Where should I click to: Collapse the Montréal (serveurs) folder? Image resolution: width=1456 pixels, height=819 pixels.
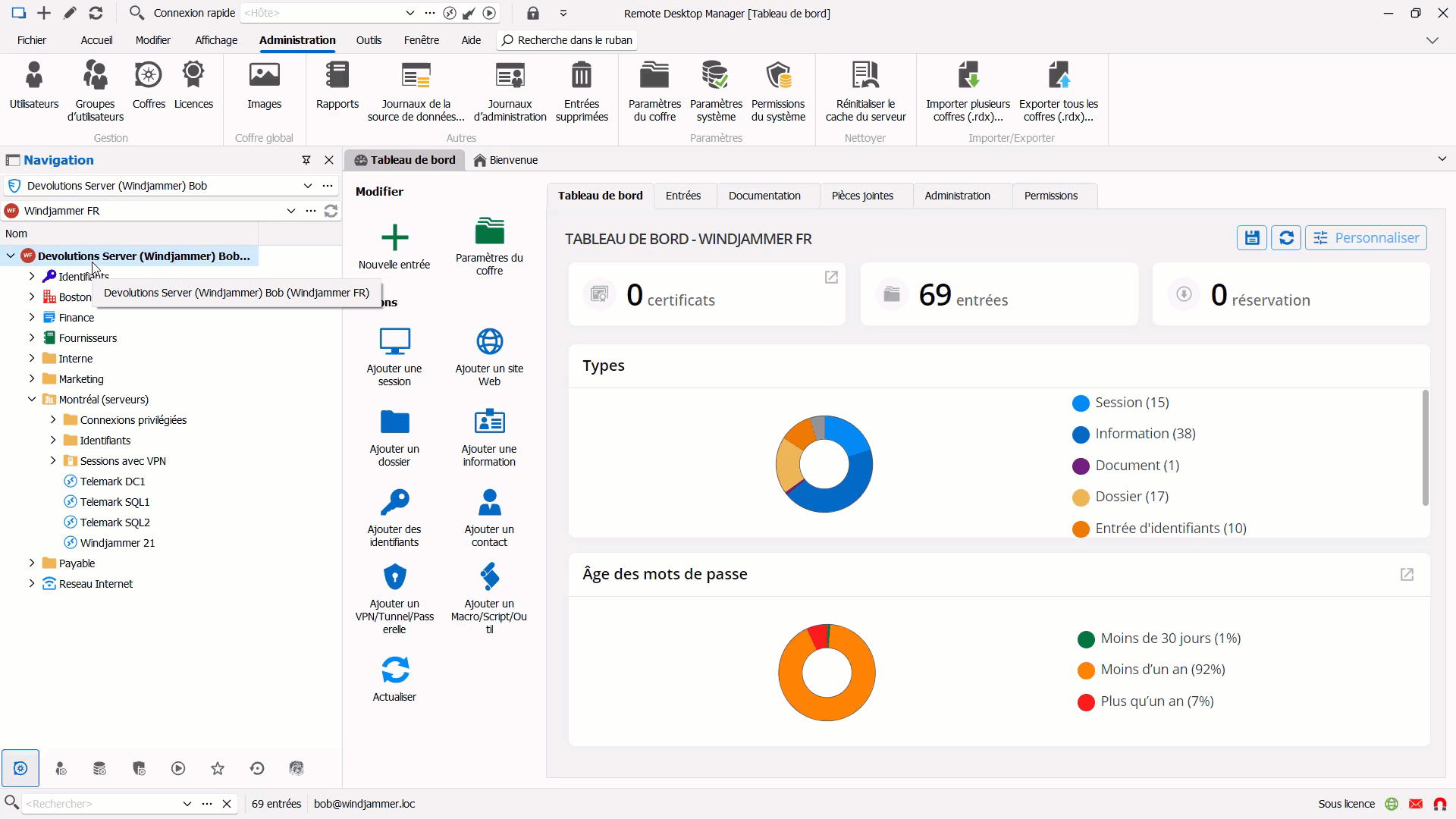(32, 400)
